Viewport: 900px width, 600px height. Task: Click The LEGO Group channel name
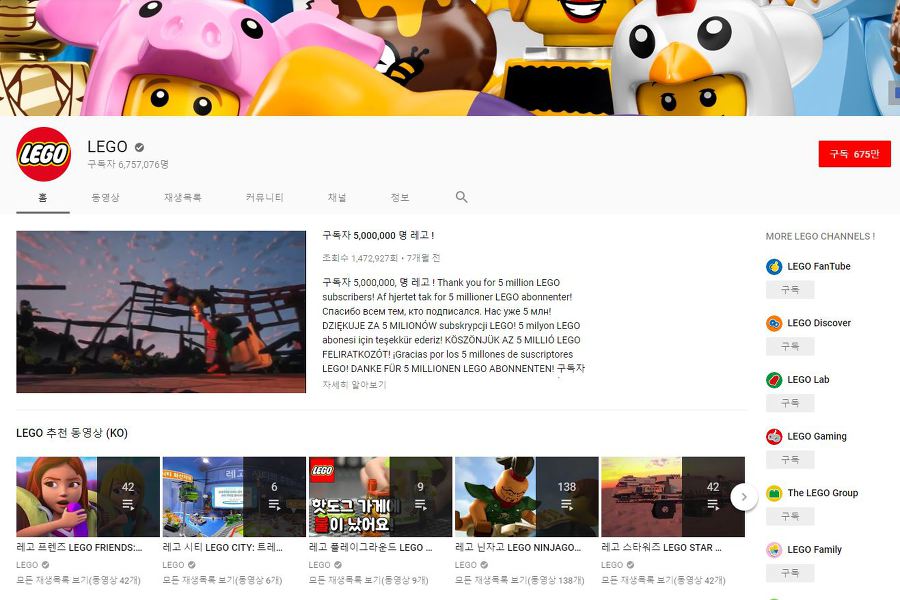(x=823, y=493)
